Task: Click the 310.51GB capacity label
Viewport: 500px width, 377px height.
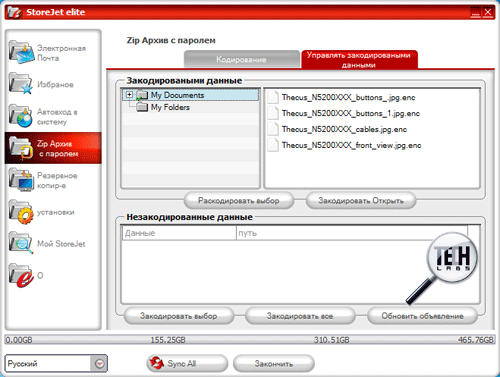Action: coord(332,340)
